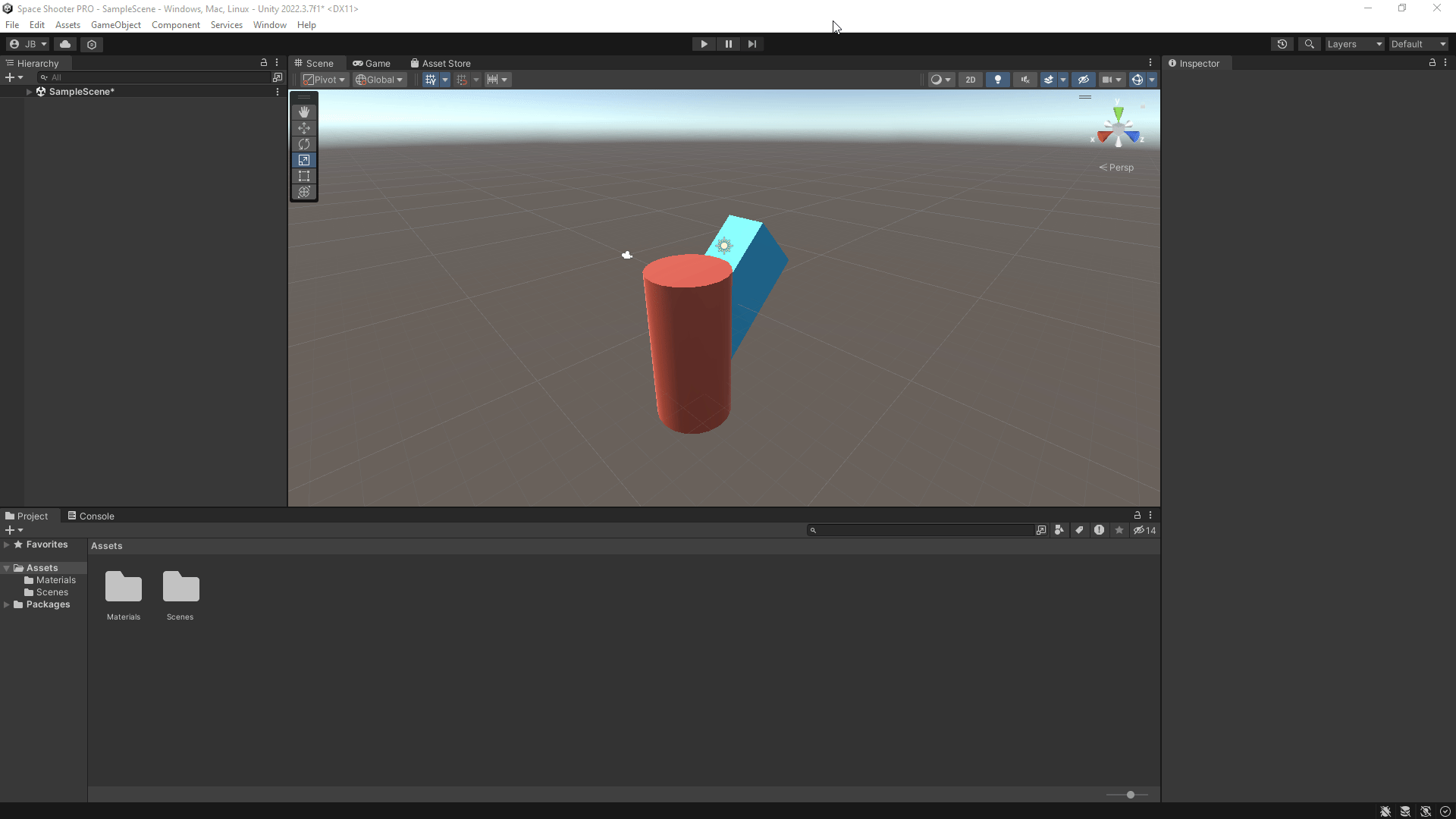Select the Hand tool in the Scene toolbar
The image size is (1456, 819).
coord(304,111)
